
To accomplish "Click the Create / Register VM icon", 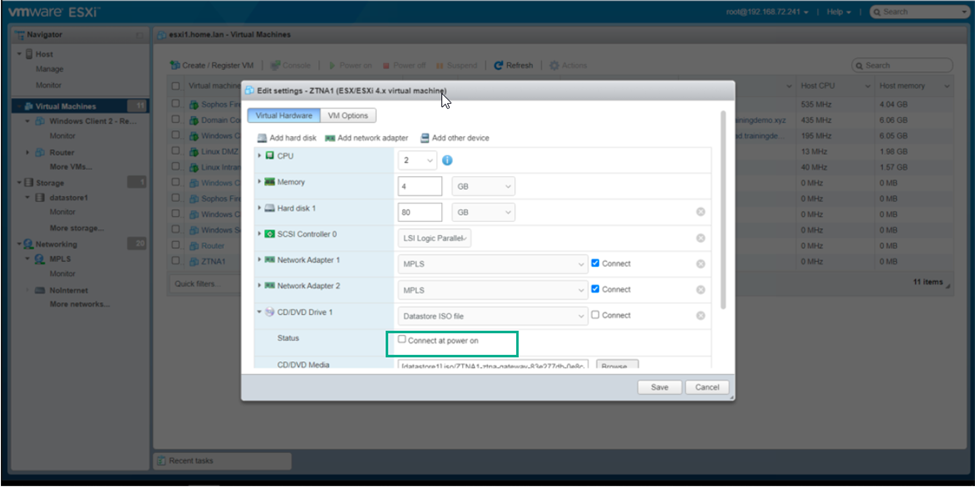I will point(175,65).
